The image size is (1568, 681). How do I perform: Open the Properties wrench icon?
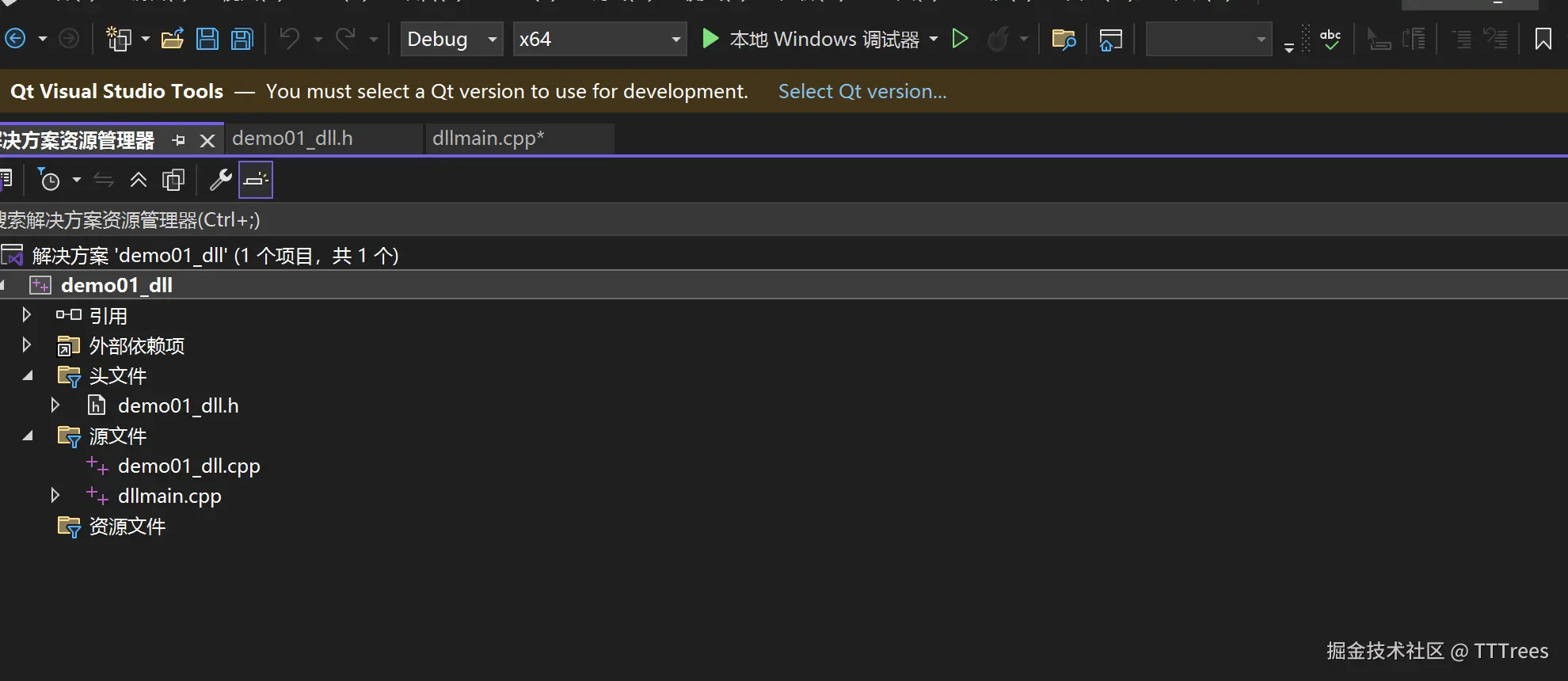tap(220, 180)
